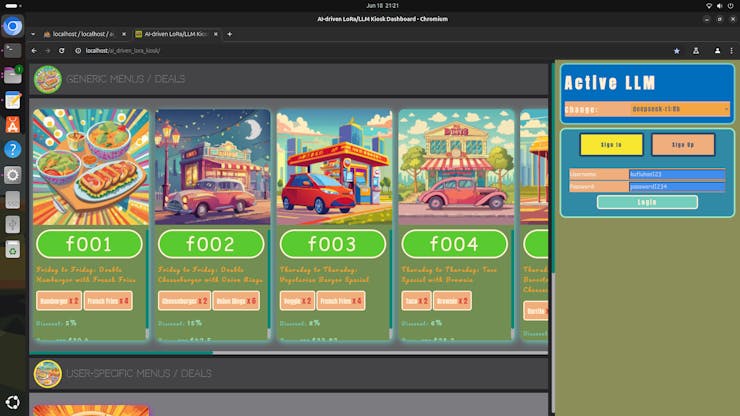Viewport: 740px width, 416px height.
Task: Bookmark this page with the star icon
Action: point(676,50)
